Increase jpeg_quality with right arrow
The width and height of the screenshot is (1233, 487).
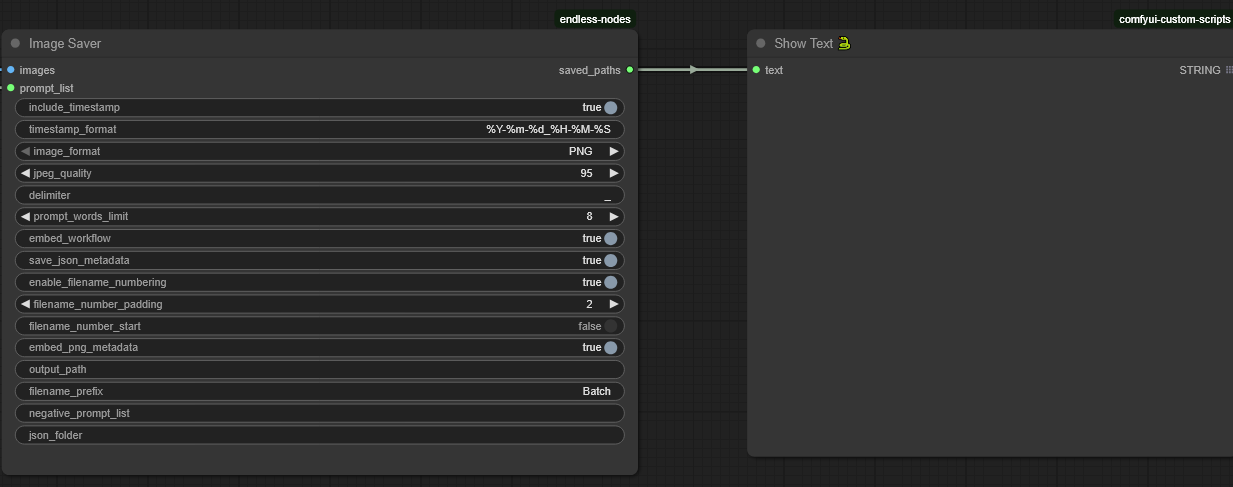[614, 173]
